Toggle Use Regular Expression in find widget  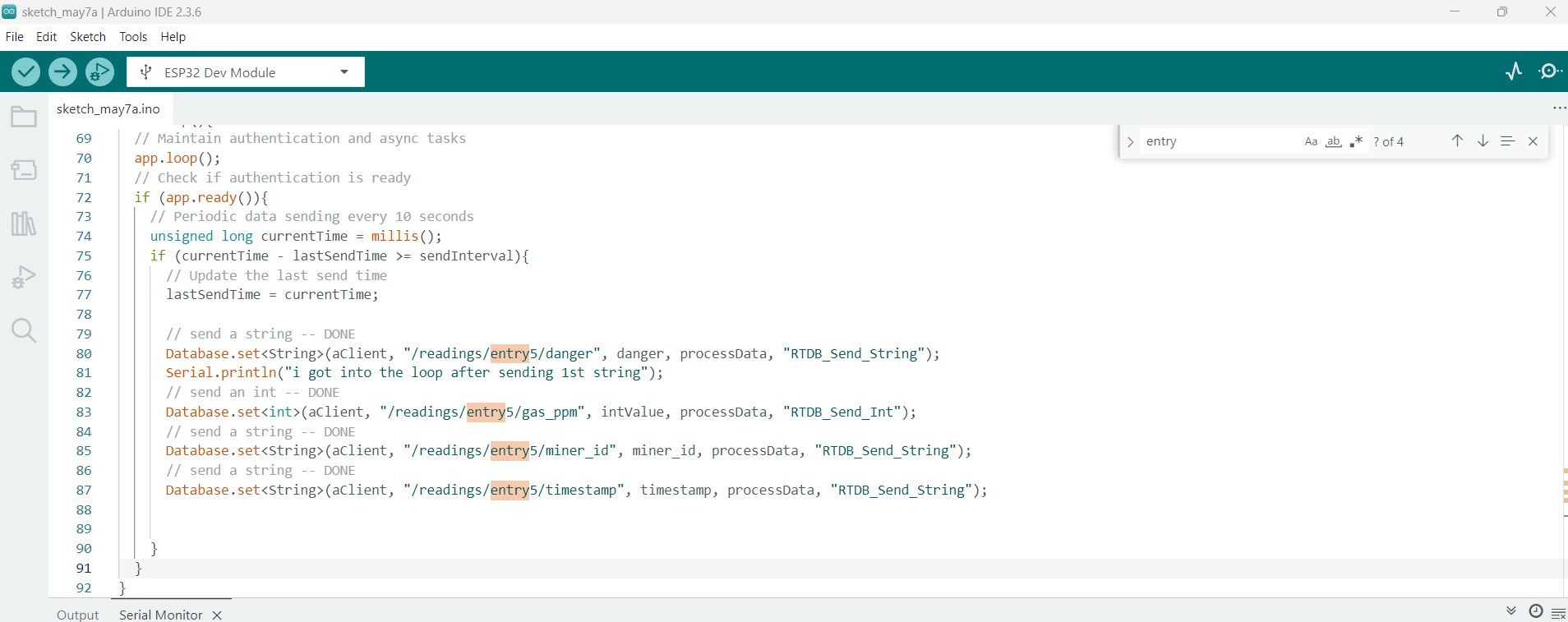click(1356, 142)
